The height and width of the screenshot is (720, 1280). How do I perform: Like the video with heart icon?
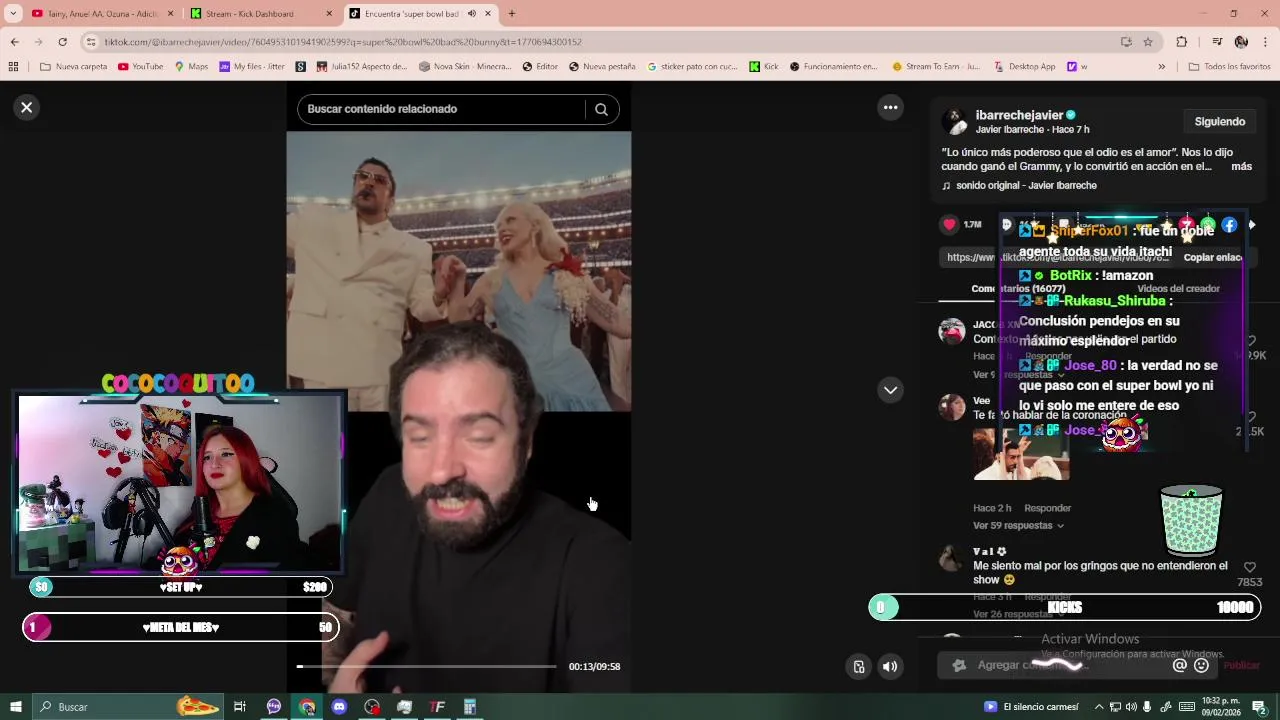[x=950, y=224]
